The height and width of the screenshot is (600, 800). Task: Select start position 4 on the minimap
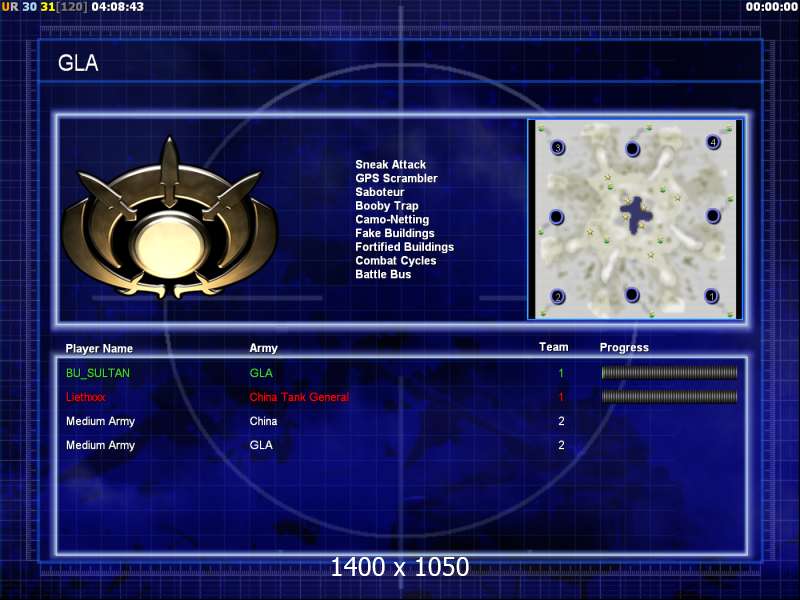point(713,142)
